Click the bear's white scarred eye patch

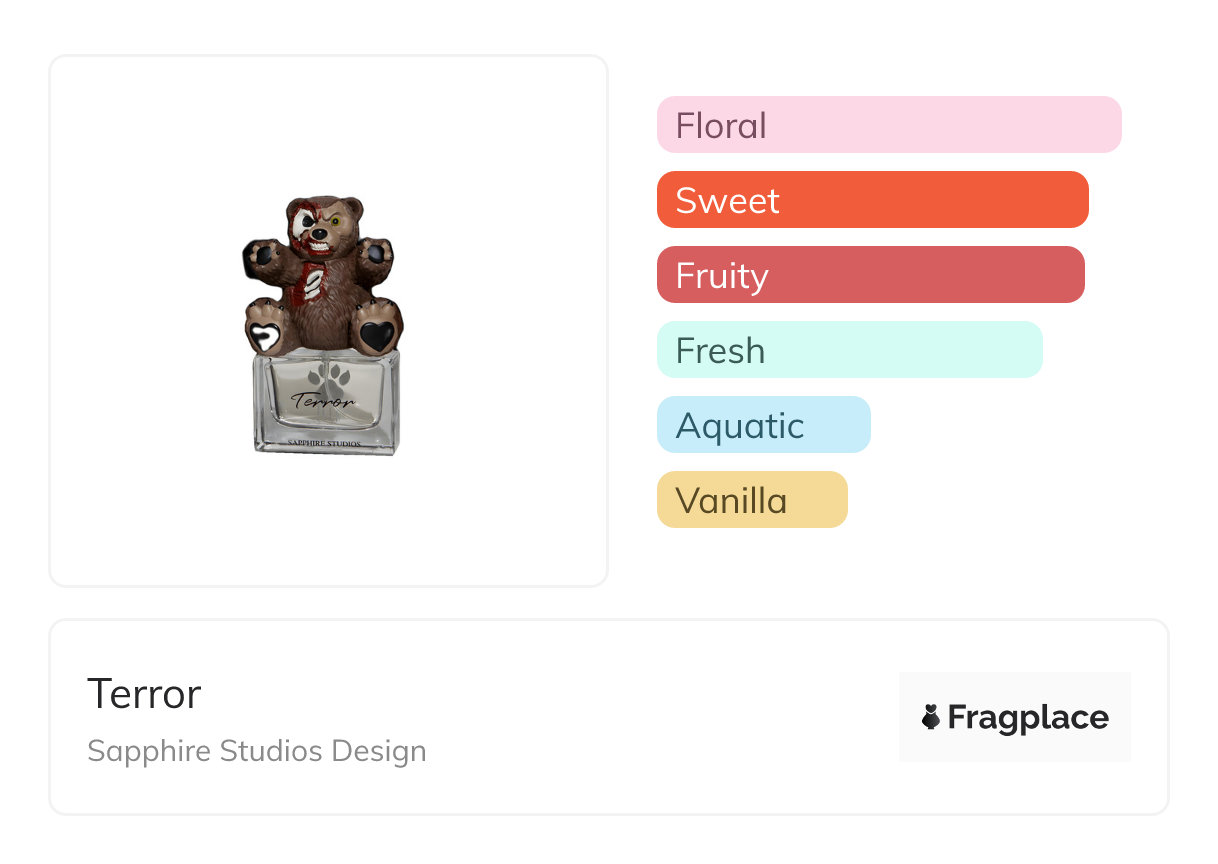pyautogui.click(x=305, y=222)
